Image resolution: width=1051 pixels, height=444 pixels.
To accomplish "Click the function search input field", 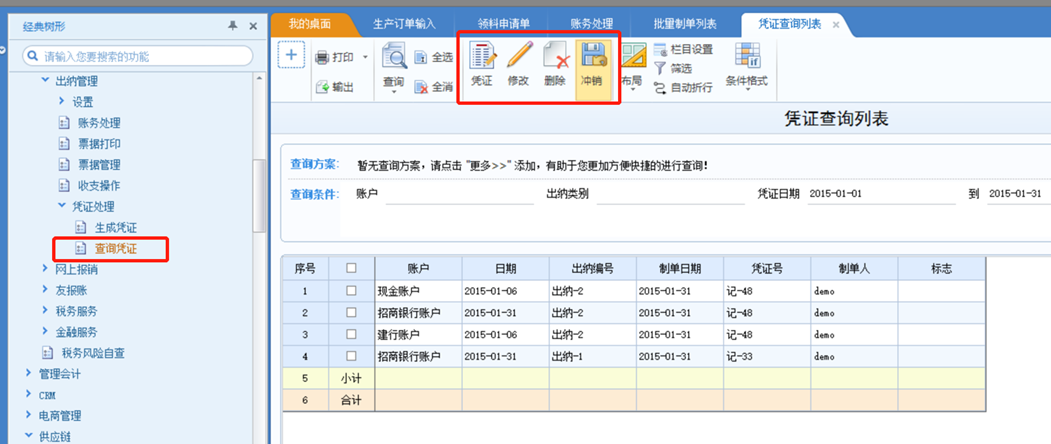I will (x=137, y=56).
